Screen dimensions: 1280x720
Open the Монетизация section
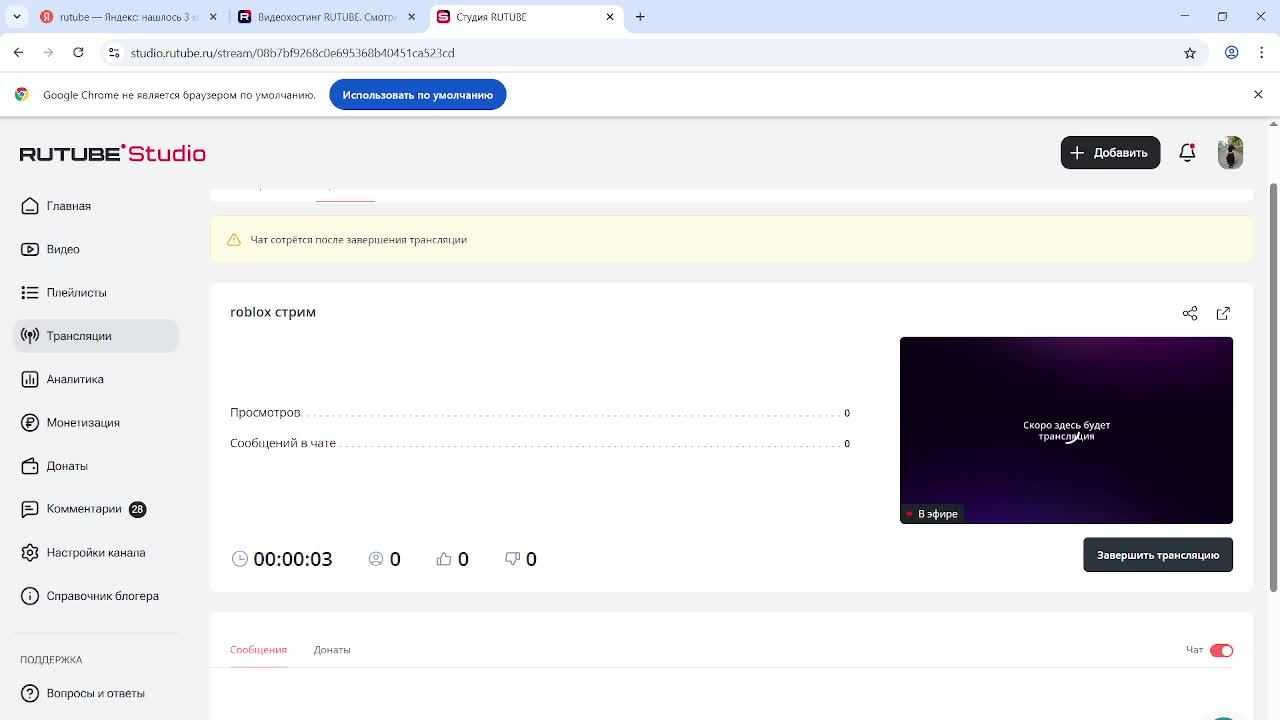96,422
